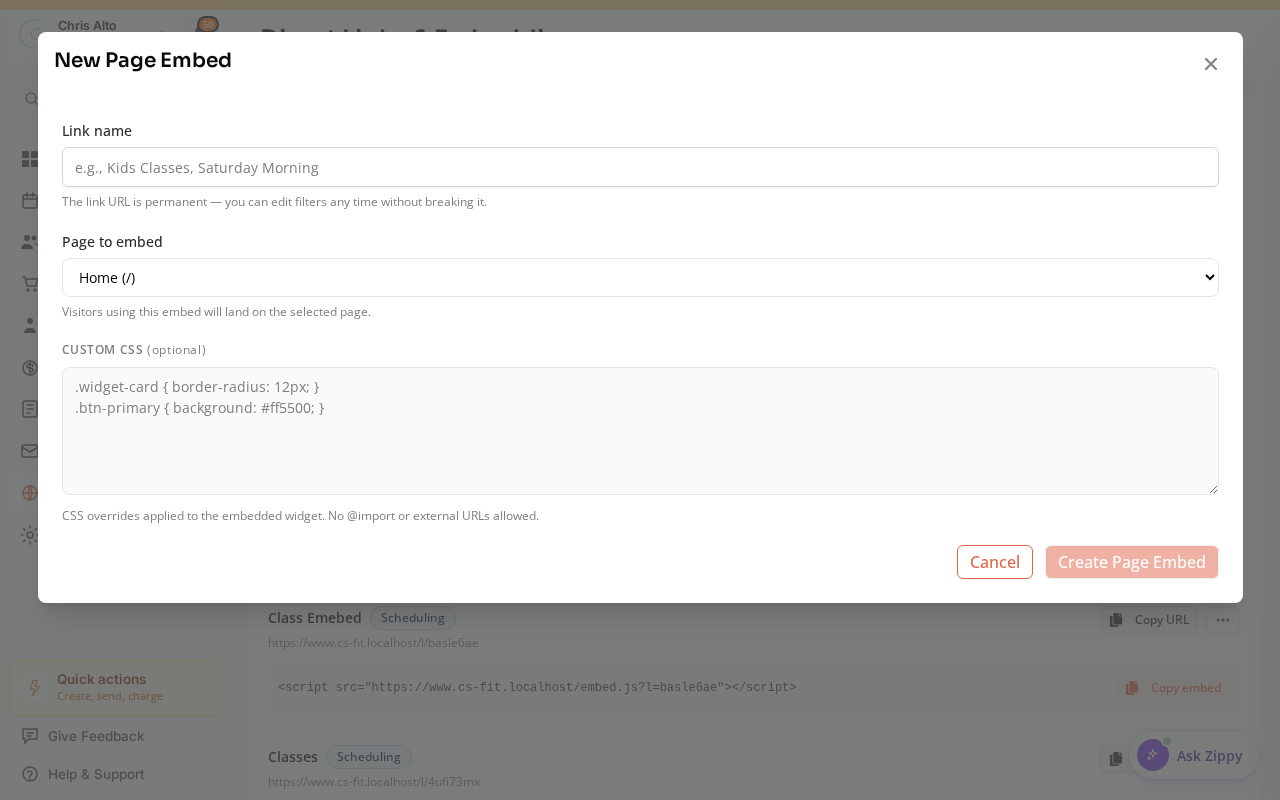Grab the Custom CSS textarea resize handle

click(x=1213, y=489)
